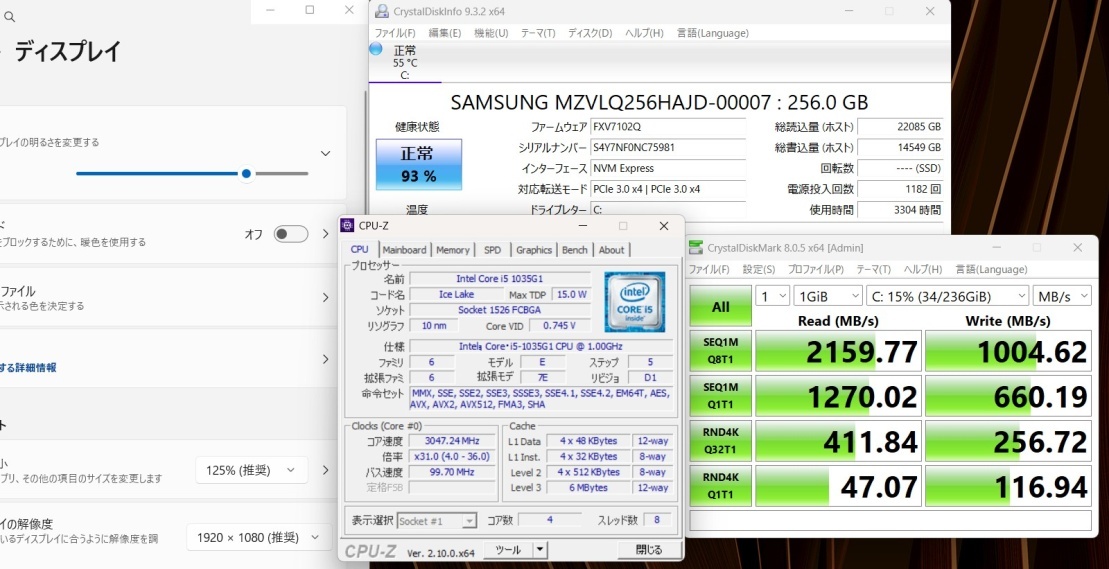Click the CPU-Z purple chip icon
This screenshot has height=569, width=1109.
[x=347, y=226]
